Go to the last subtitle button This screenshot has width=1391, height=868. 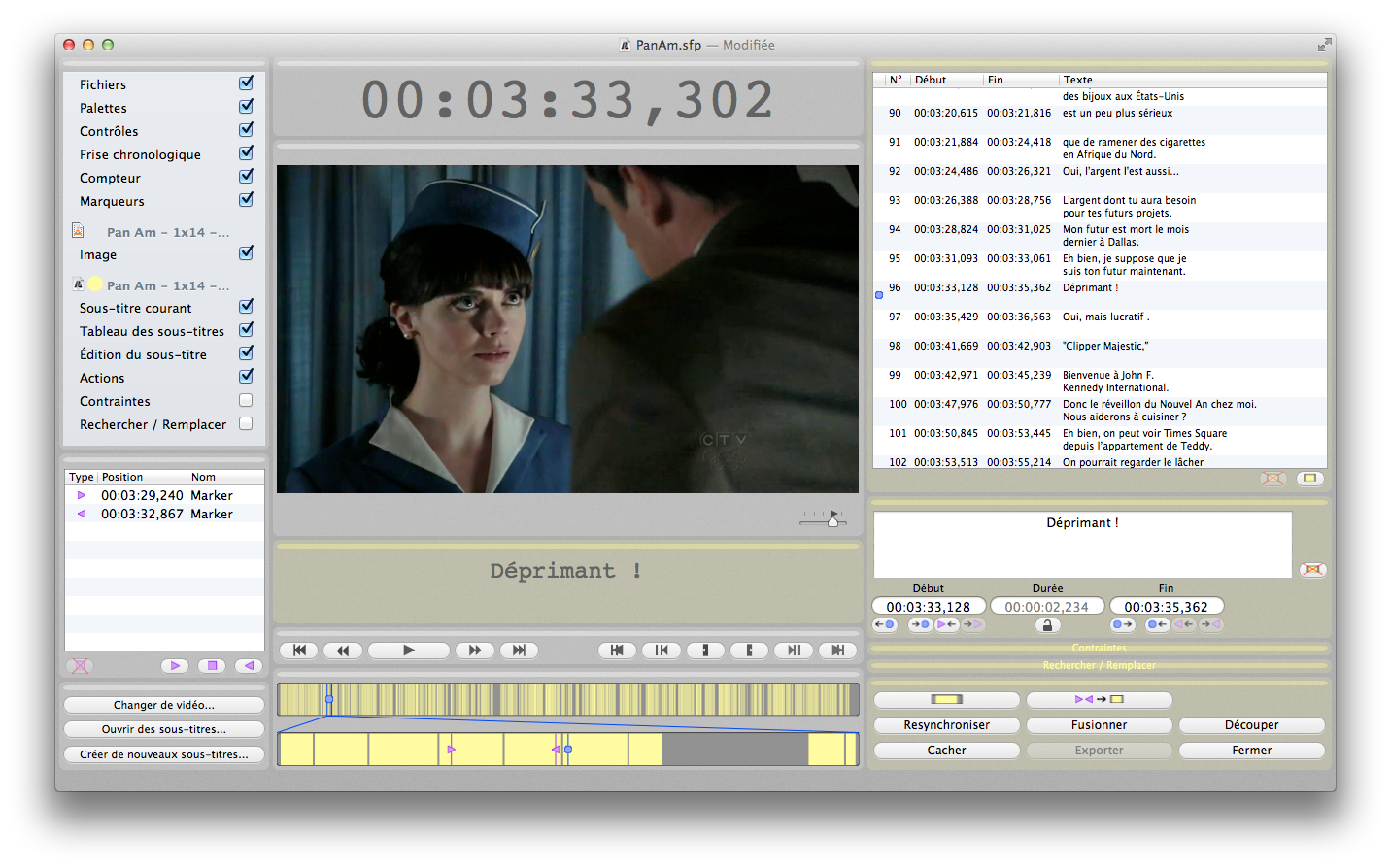pos(838,651)
